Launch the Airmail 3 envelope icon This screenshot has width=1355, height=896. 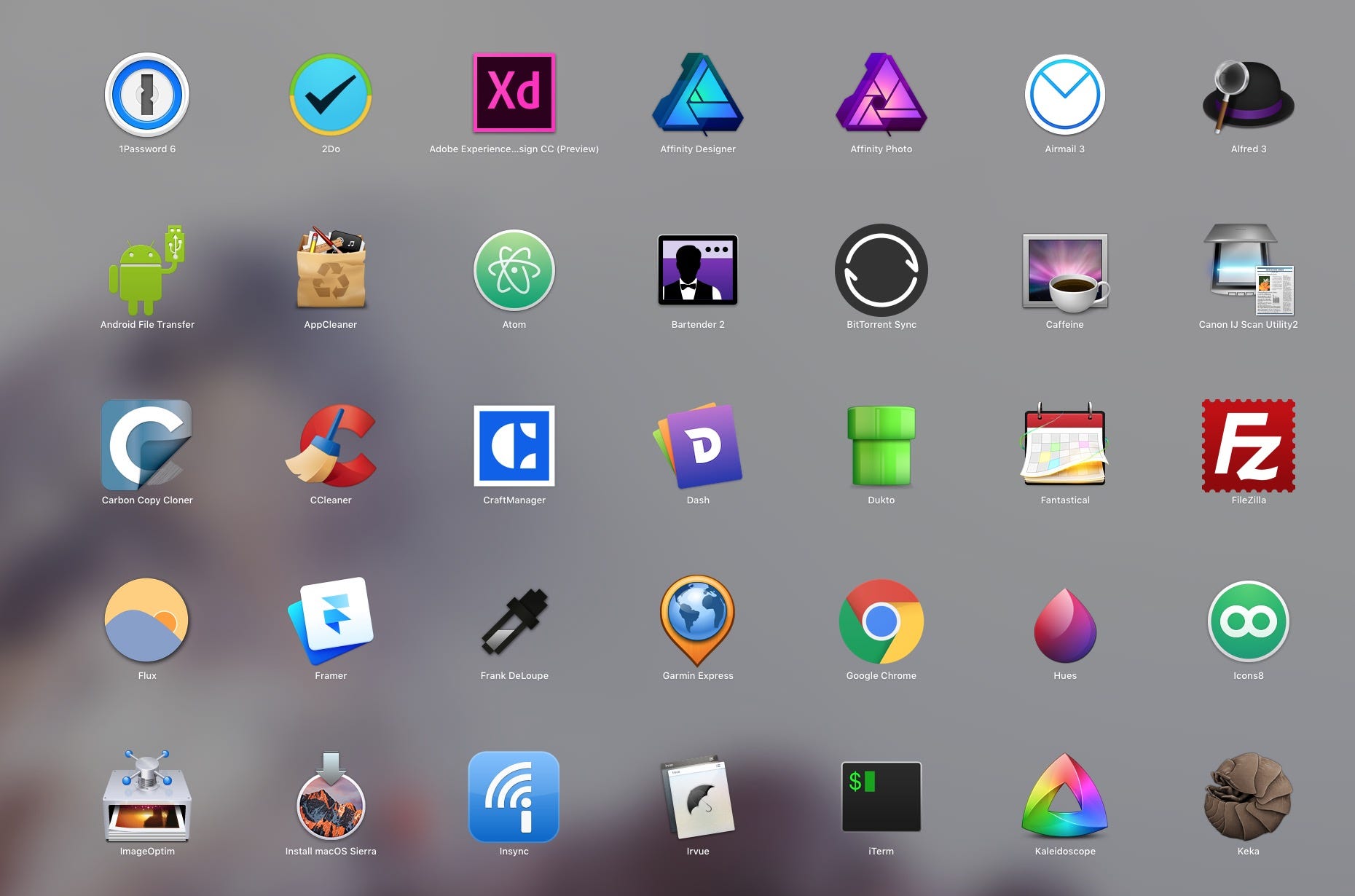[1065, 95]
